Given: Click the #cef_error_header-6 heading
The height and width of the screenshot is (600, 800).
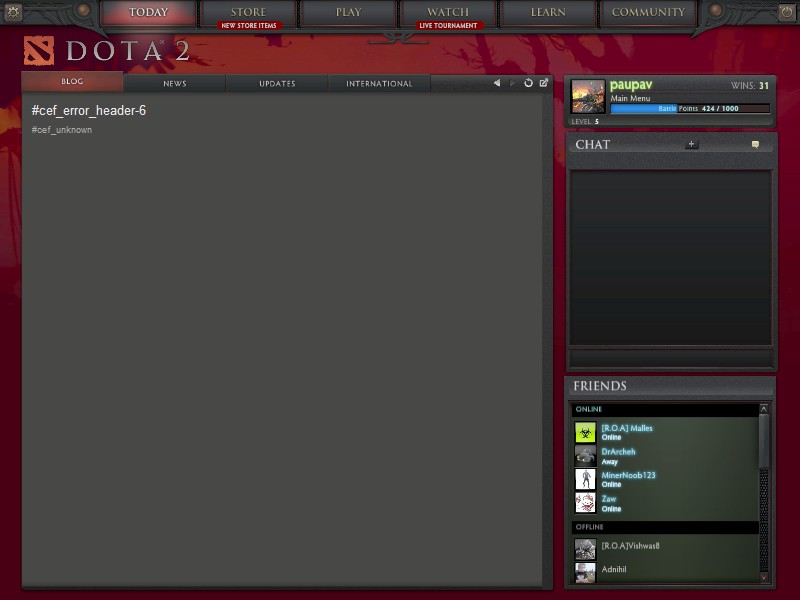Looking at the screenshot, I should pyautogui.click(x=89, y=110).
